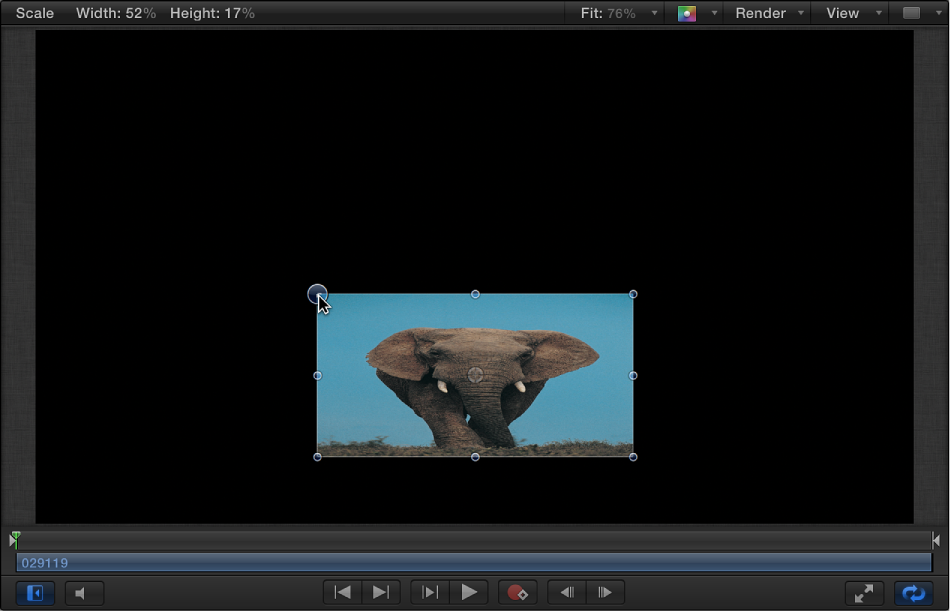Step forward one frame
The width and height of the screenshot is (950, 612).
pos(605,592)
